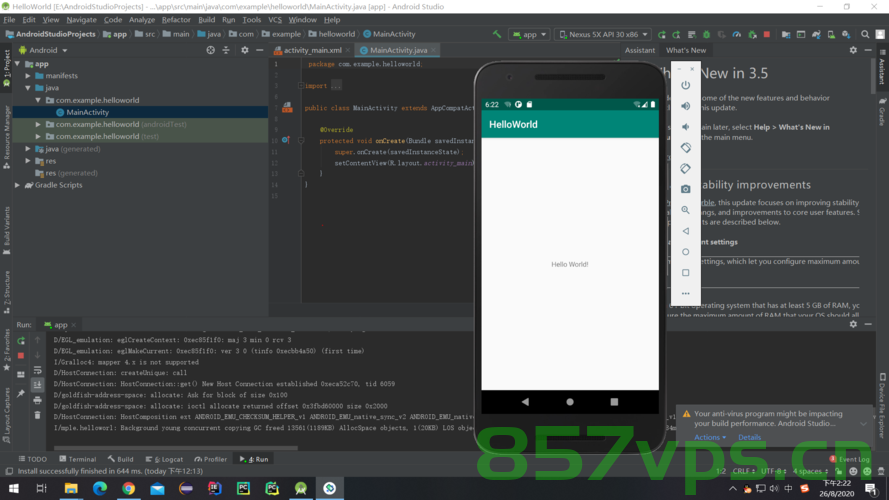Screen dimensions: 889x500
Task: Open emulator extended controls three dots
Action: (685, 294)
